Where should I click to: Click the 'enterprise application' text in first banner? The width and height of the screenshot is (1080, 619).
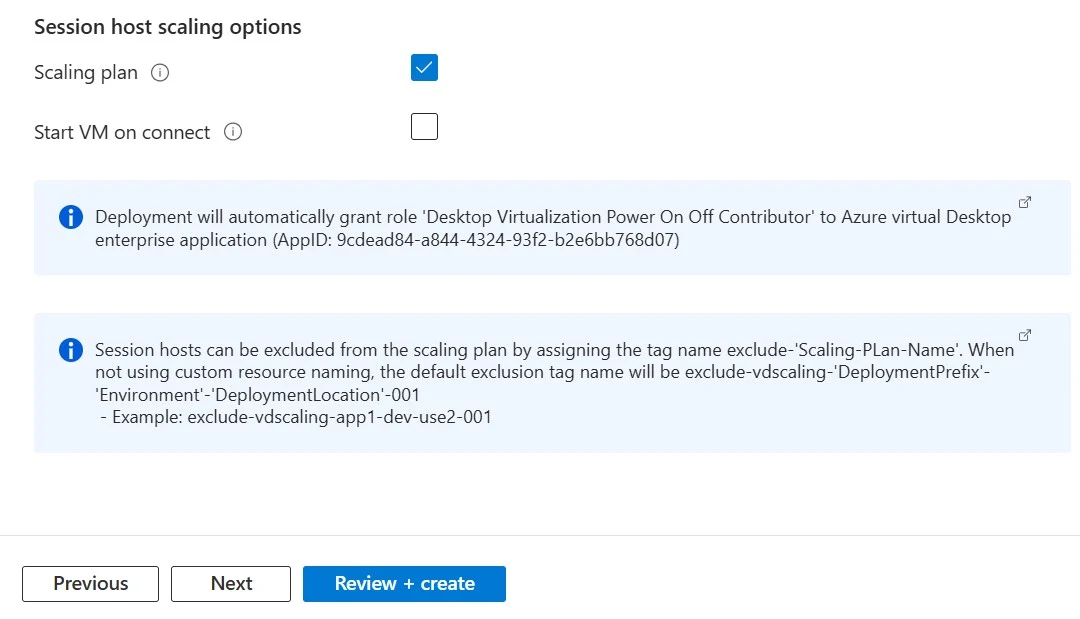pyautogui.click(x=178, y=240)
